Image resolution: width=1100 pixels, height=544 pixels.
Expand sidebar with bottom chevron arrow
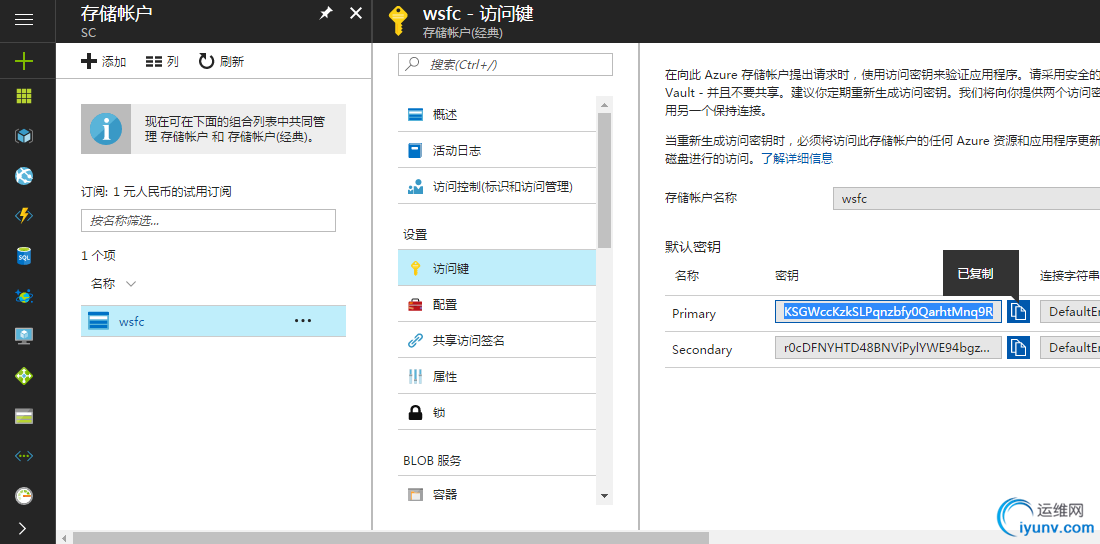[x=22, y=528]
